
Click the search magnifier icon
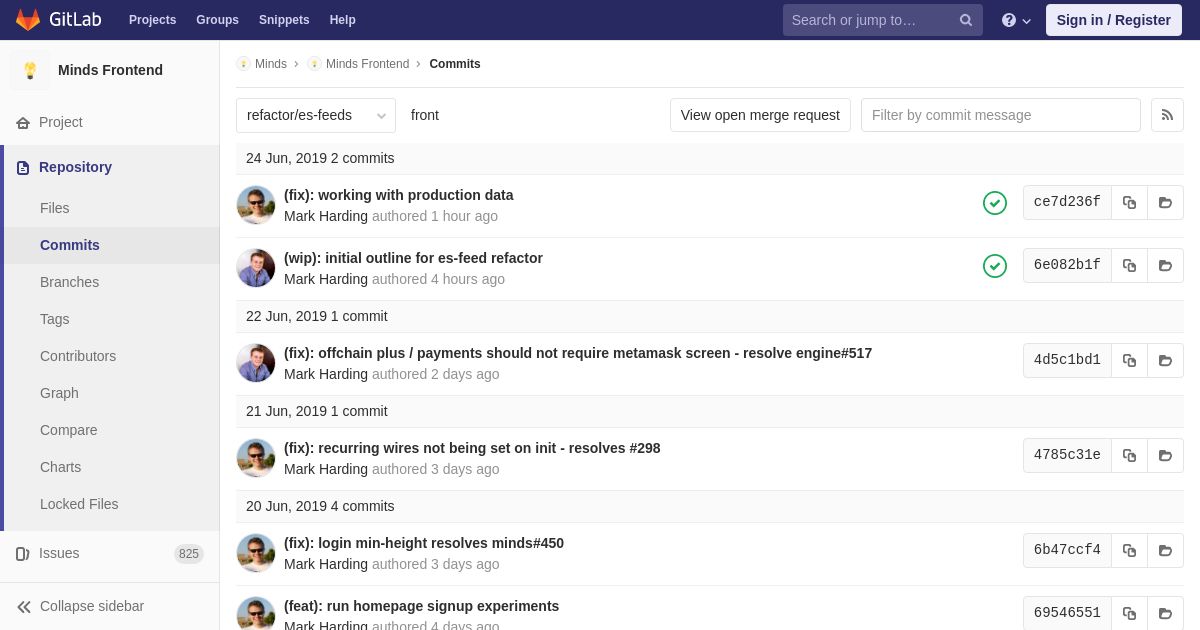[x=966, y=20]
